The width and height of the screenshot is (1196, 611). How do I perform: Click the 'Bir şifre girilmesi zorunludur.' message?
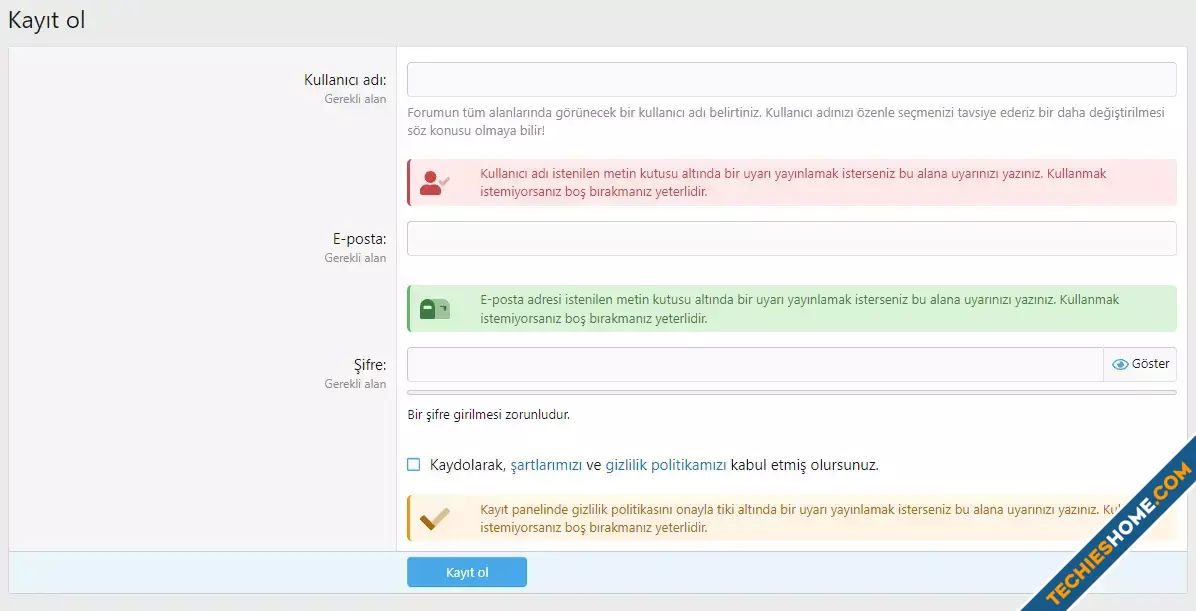coord(488,416)
